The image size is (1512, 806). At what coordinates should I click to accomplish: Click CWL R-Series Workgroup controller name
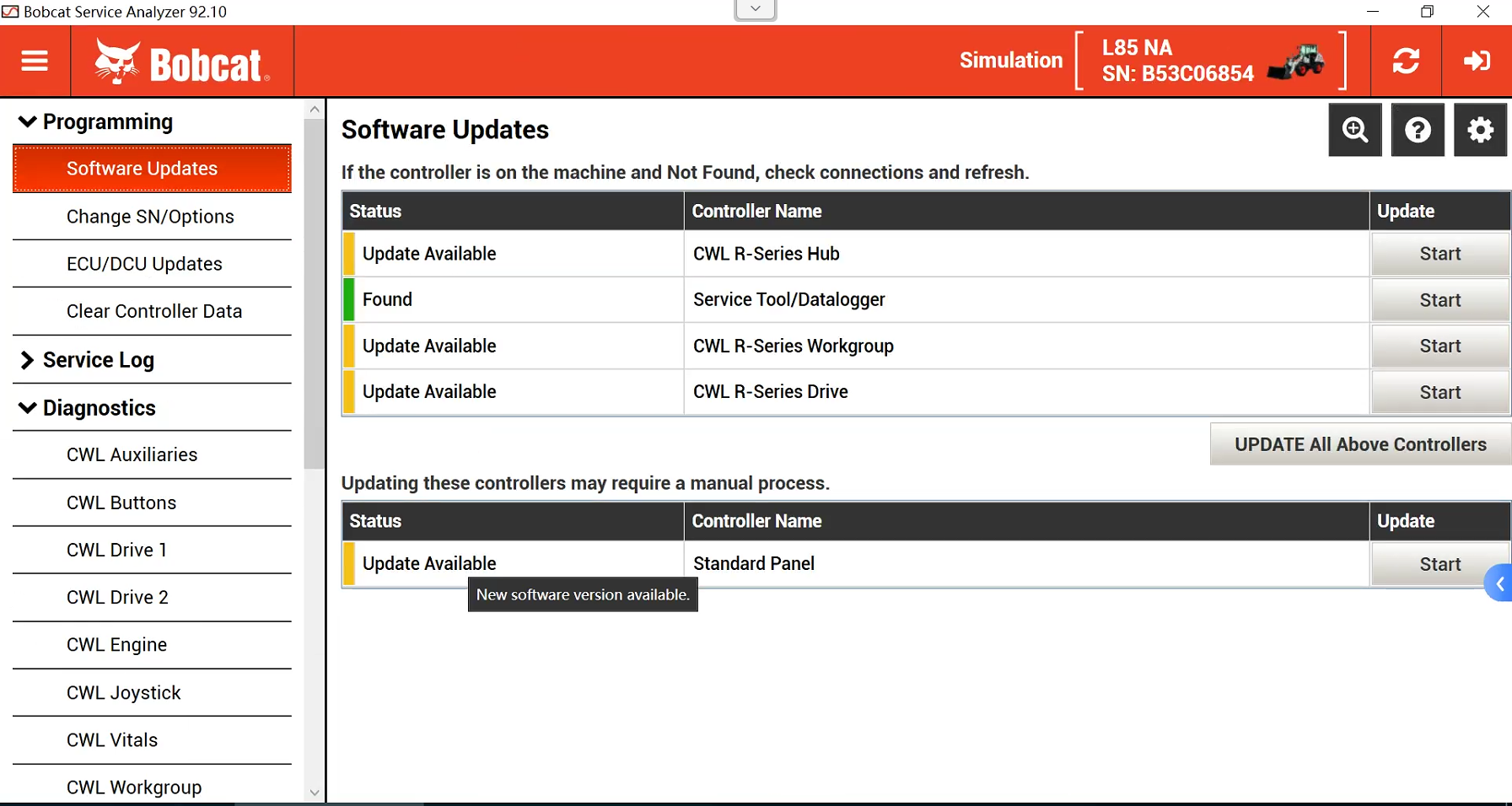pyautogui.click(x=793, y=346)
